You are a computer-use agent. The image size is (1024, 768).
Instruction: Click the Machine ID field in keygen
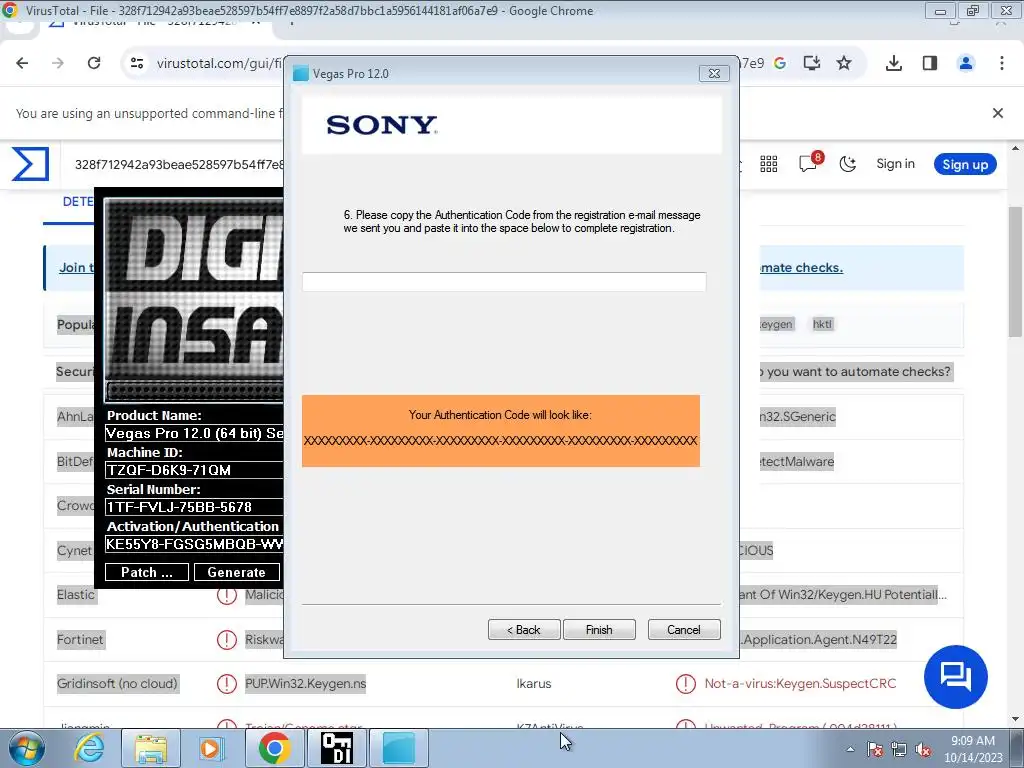194,470
